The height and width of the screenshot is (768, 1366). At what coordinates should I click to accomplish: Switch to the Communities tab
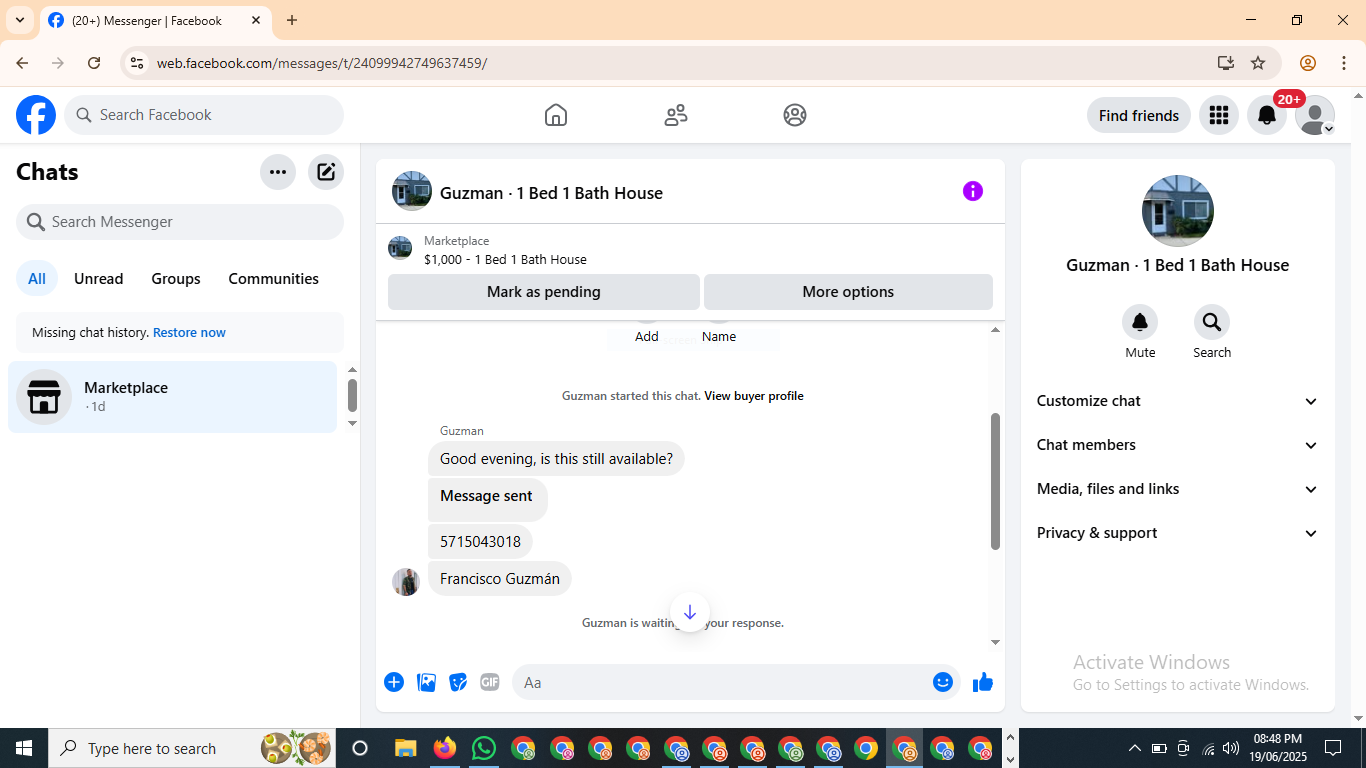point(274,279)
